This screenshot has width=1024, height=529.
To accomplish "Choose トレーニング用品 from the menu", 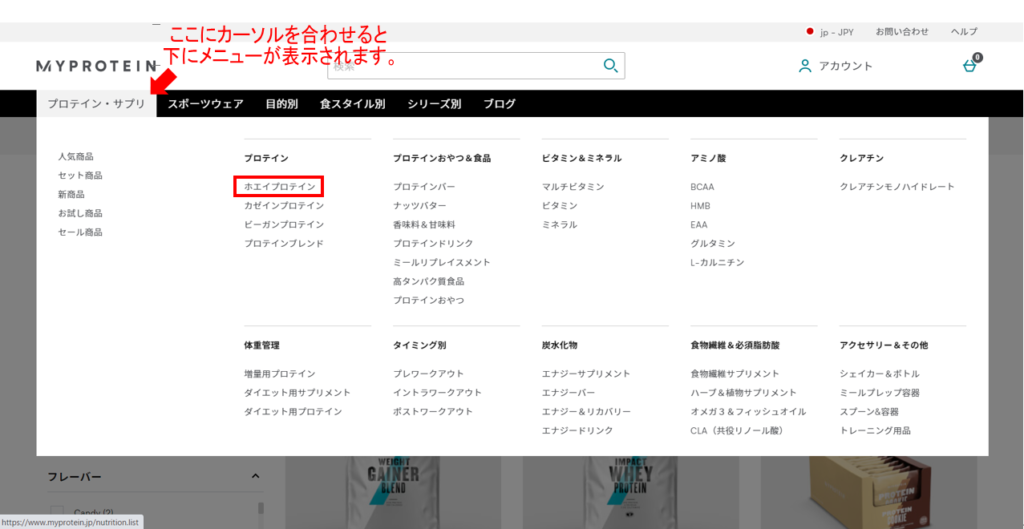I will point(875,431).
